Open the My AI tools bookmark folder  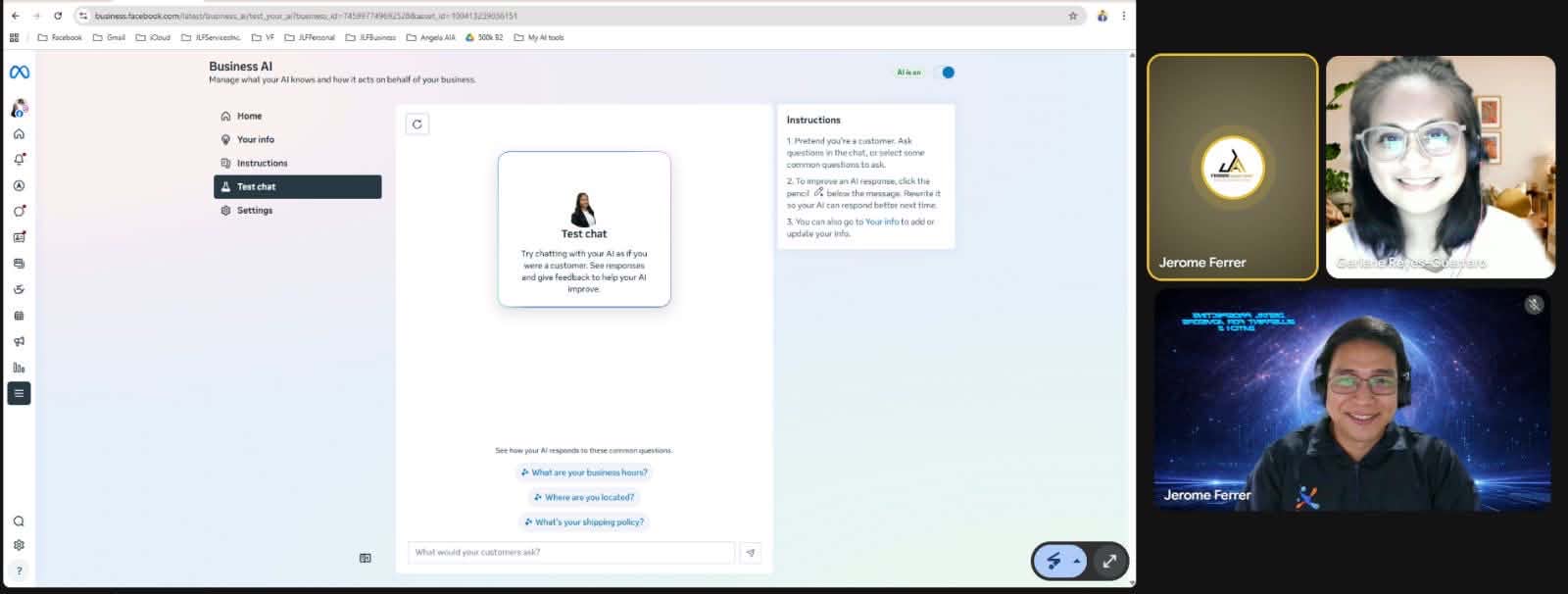pyautogui.click(x=539, y=37)
